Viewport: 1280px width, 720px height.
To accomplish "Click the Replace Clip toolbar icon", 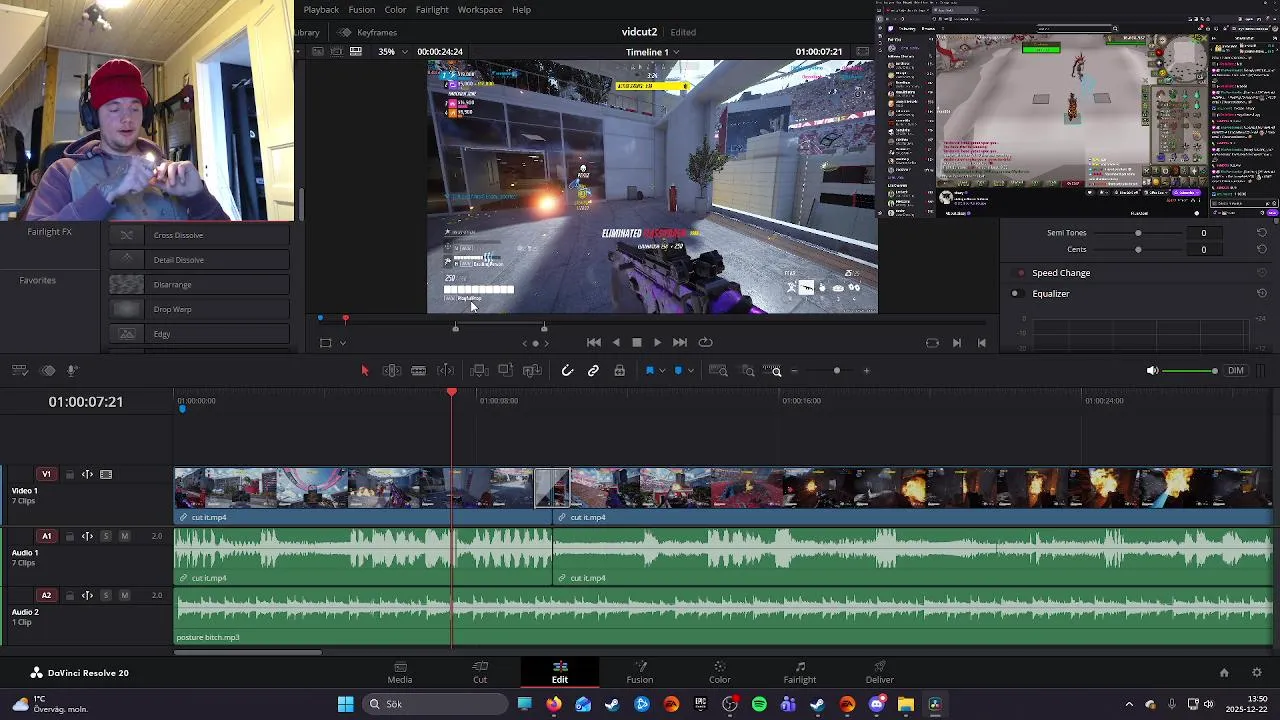I will click(532, 371).
